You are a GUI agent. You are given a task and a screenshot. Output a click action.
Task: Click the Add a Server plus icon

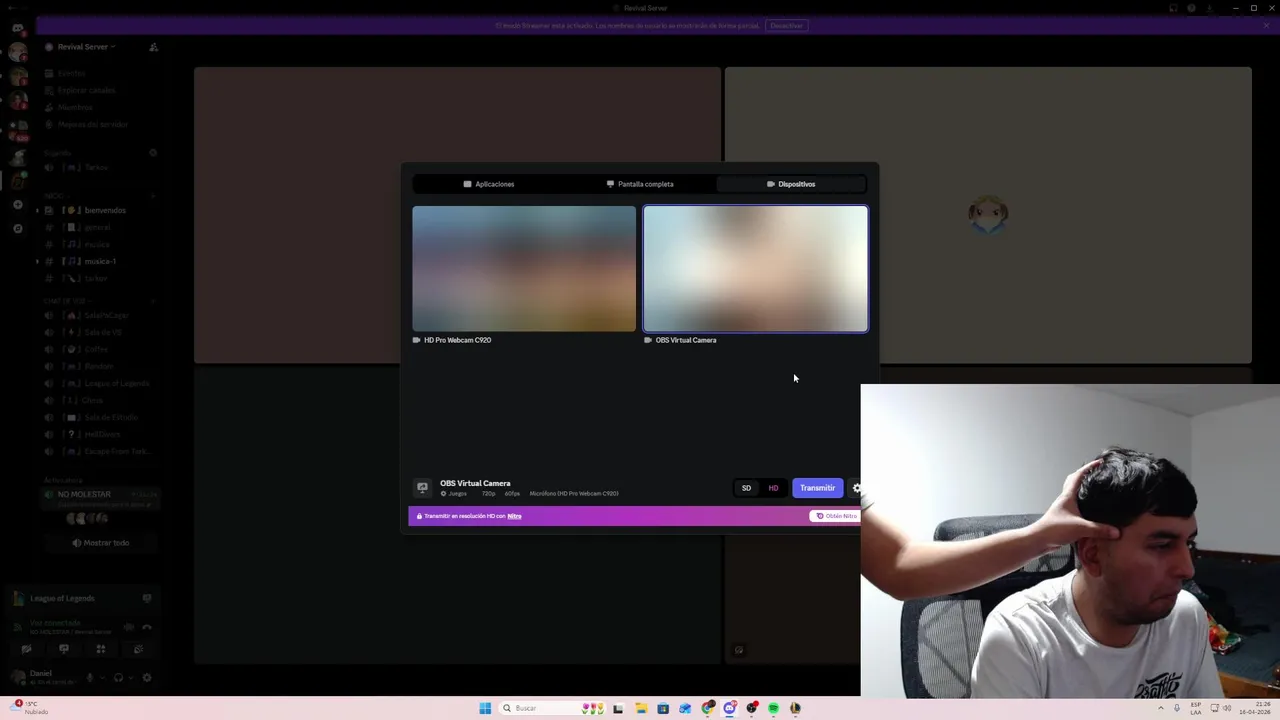(x=18, y=204)
